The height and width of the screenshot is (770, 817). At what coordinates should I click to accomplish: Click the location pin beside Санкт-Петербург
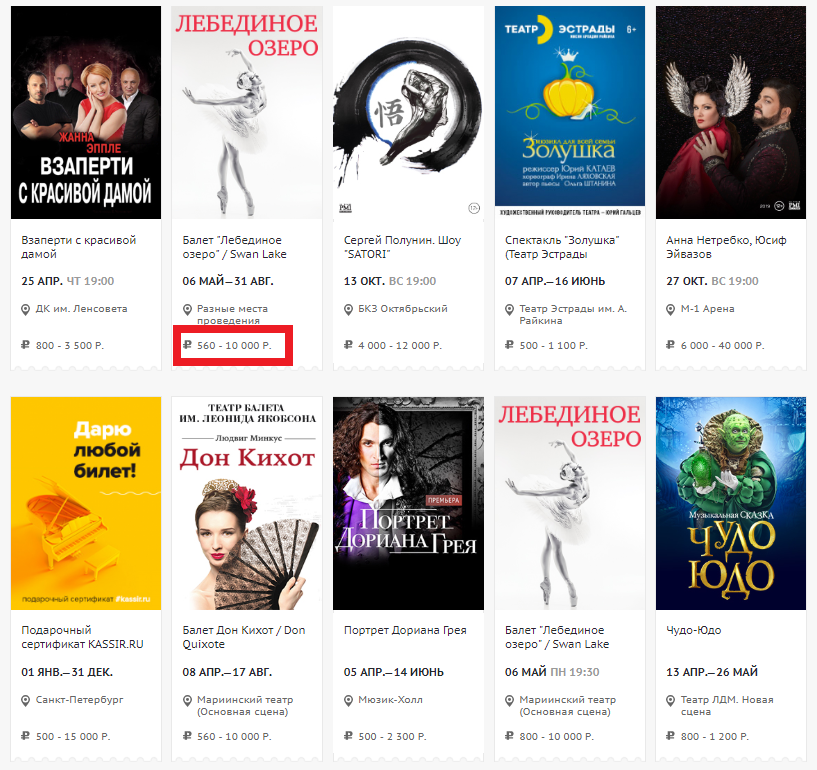[x=25, y=701]
